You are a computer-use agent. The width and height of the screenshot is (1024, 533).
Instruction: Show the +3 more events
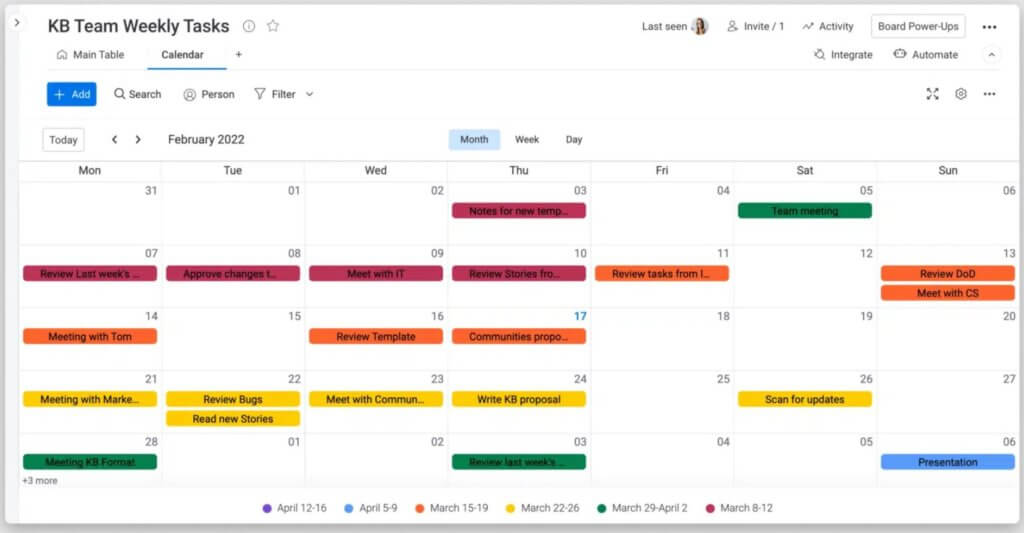coord(40,481)
